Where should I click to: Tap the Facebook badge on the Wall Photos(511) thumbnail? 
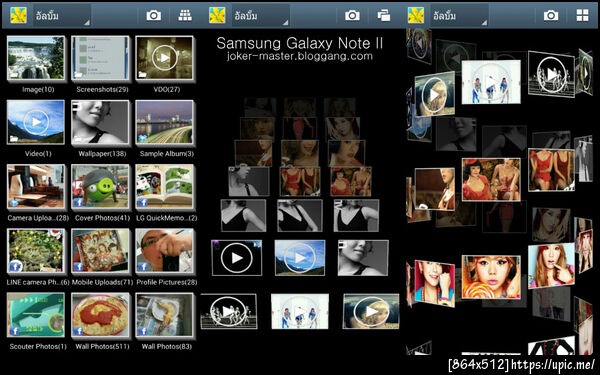pyautogui.click(x=78, y=331)
